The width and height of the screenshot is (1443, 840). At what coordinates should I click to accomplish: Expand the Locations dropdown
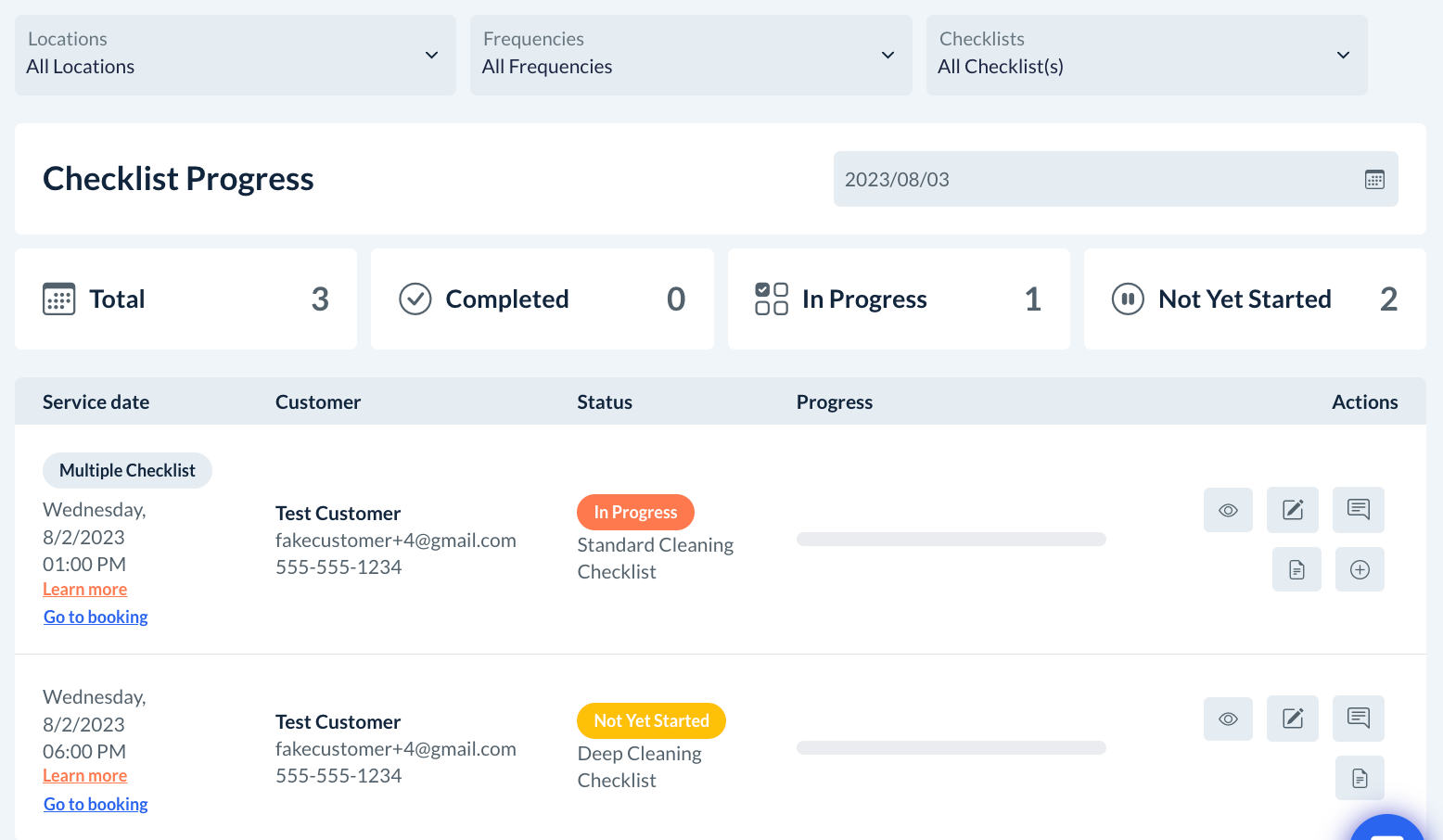[236, 55]
